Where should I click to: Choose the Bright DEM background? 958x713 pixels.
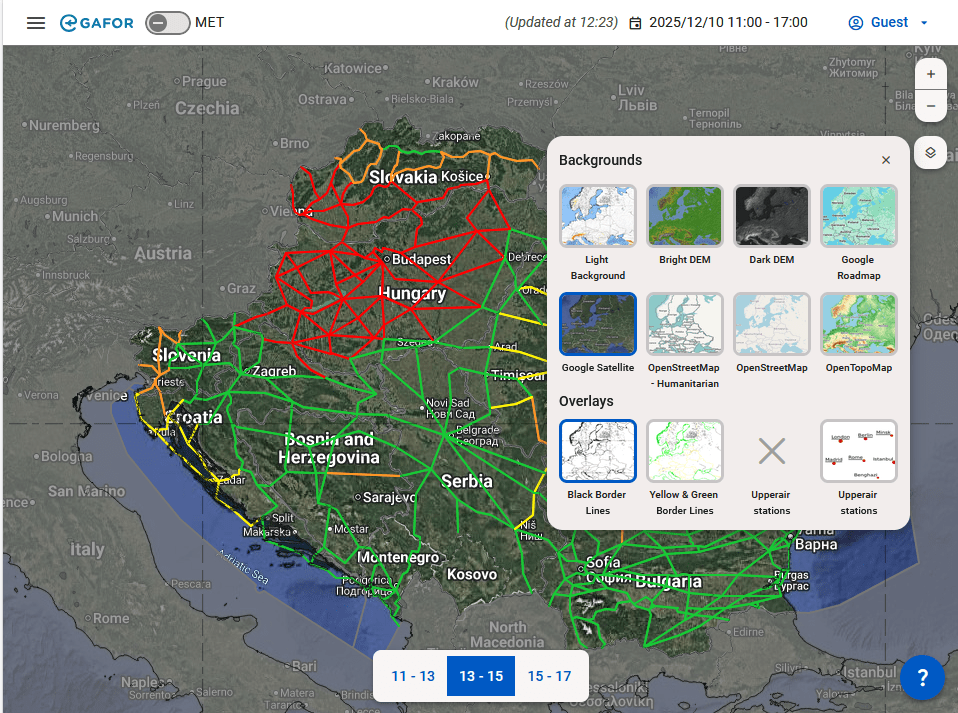[685, 216]
